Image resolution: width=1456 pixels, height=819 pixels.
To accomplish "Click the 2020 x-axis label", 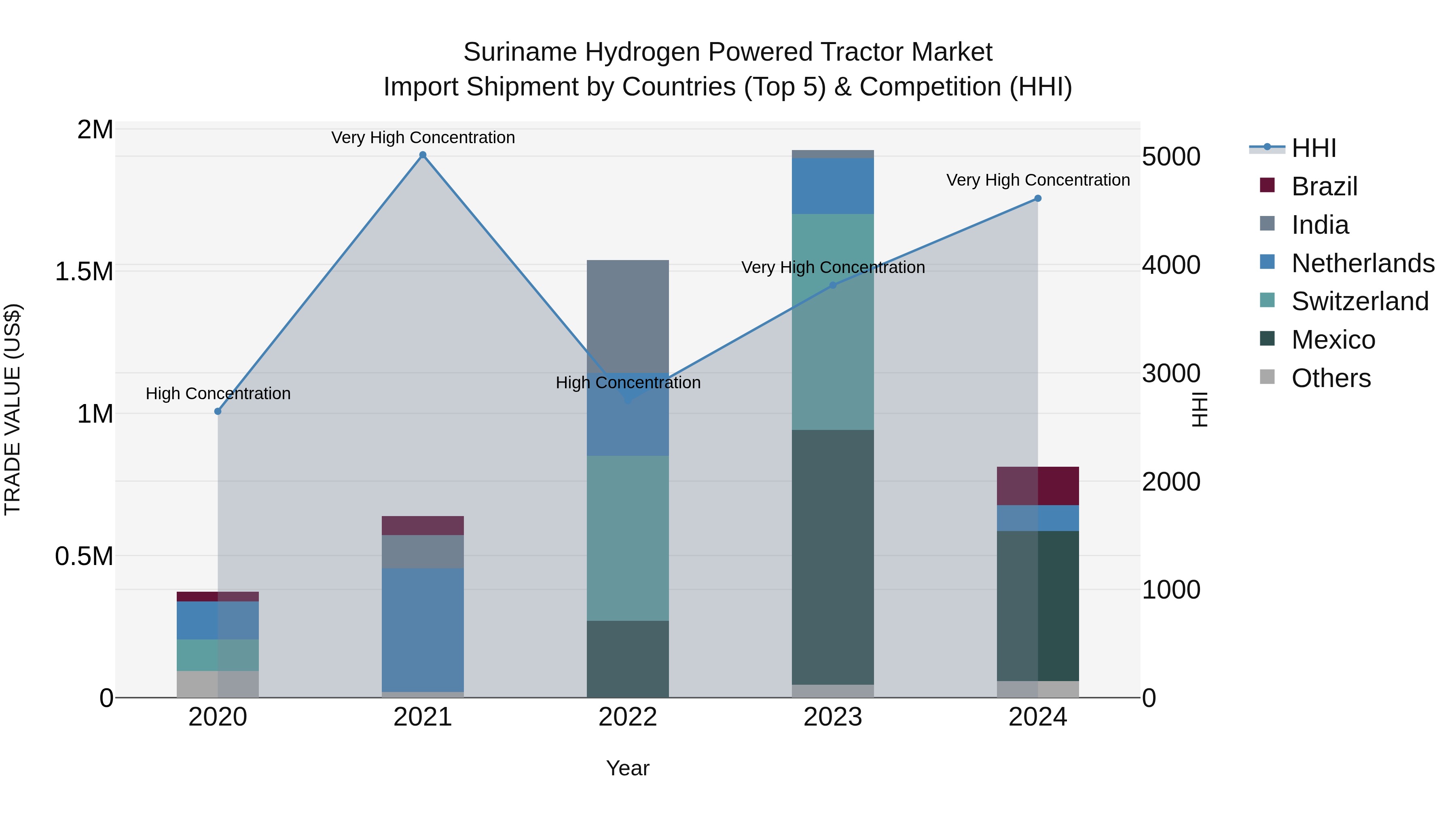I will click(218, 717).
